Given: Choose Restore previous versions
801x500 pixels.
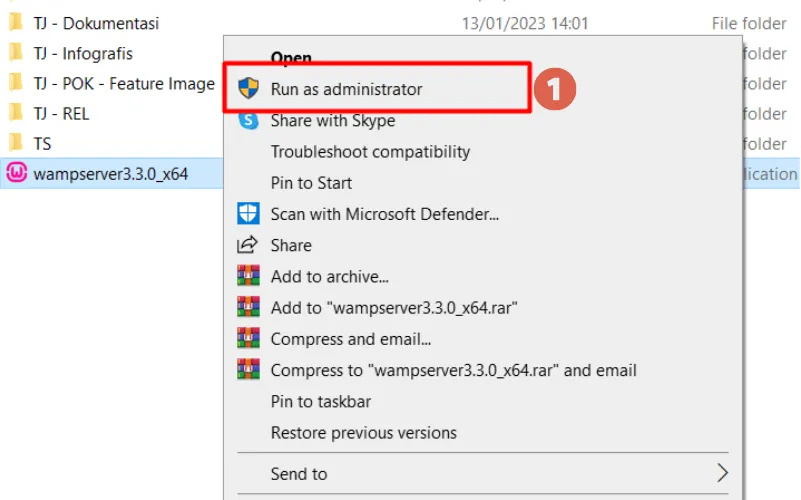Looking at the screenshot, I should pos(364,433).
